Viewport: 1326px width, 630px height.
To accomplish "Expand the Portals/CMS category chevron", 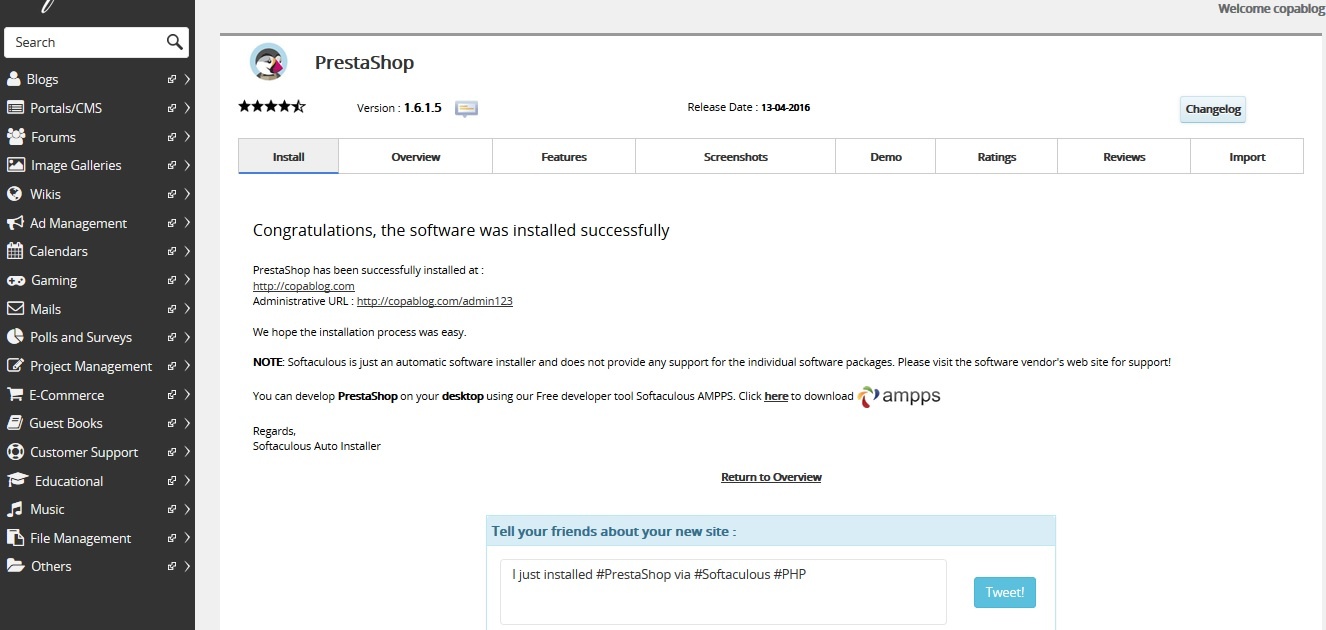I will tap(187, 108).
